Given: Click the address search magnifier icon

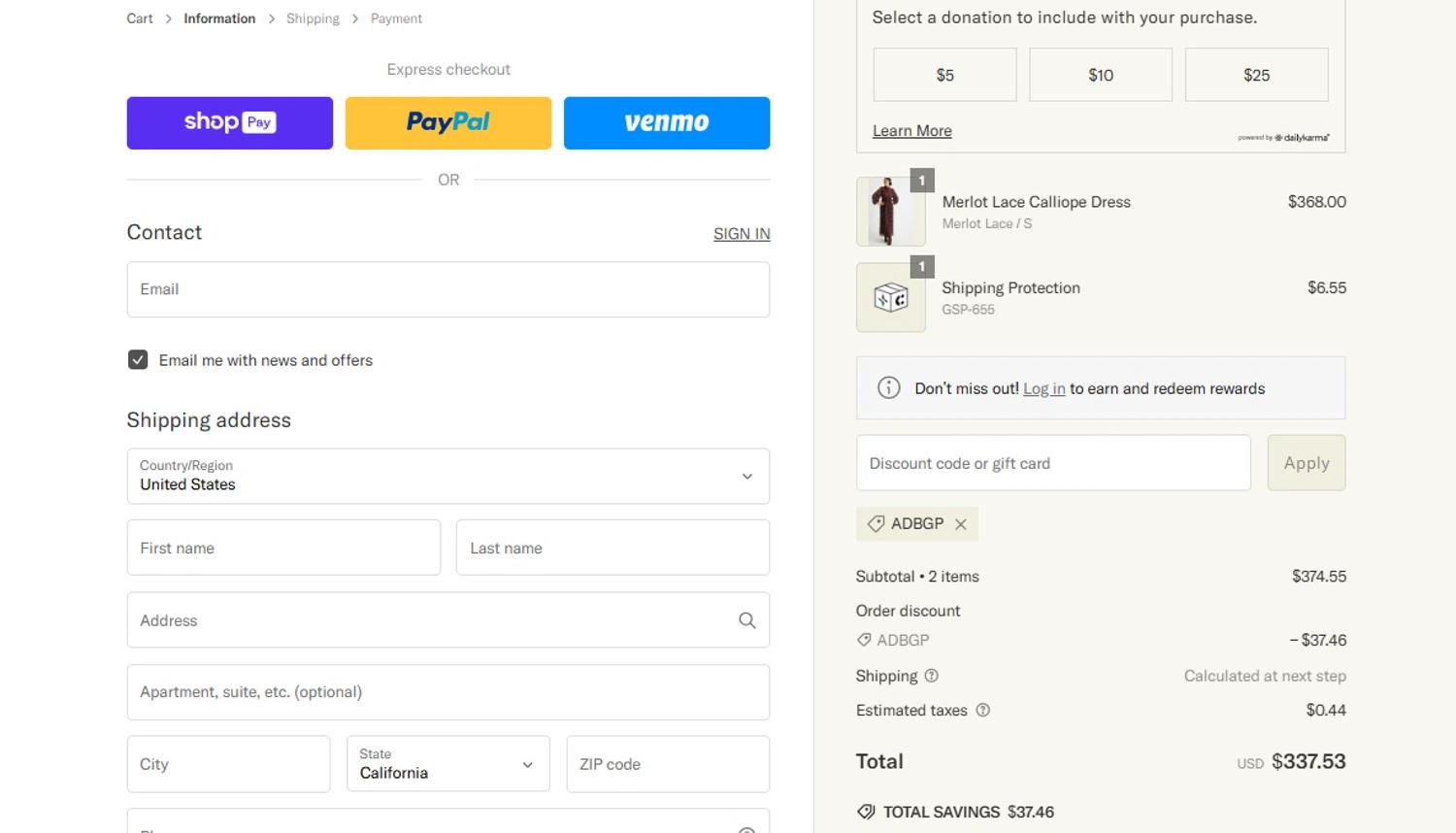Looking at the screenshot, I should click(x=746, y=620).
